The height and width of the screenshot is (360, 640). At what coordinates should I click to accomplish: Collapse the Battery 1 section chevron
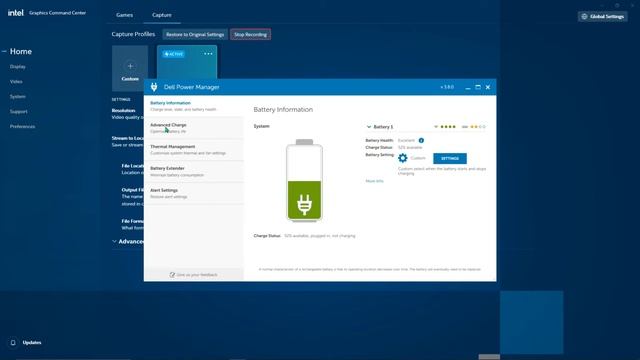(369, 127)
